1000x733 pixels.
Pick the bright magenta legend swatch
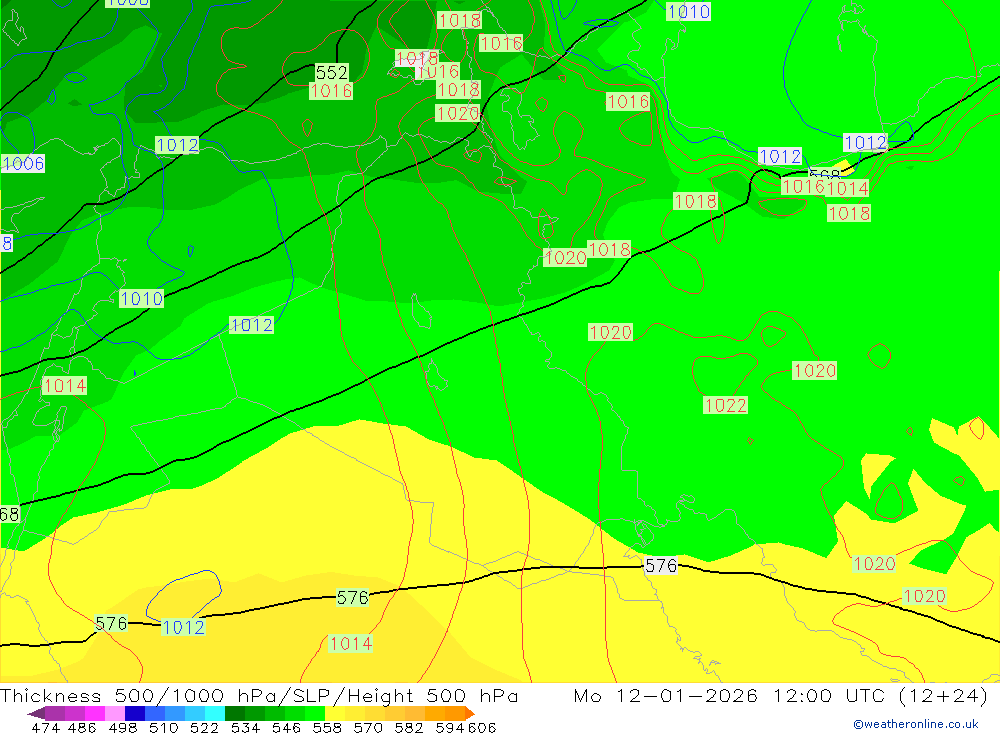coord(94,713)
